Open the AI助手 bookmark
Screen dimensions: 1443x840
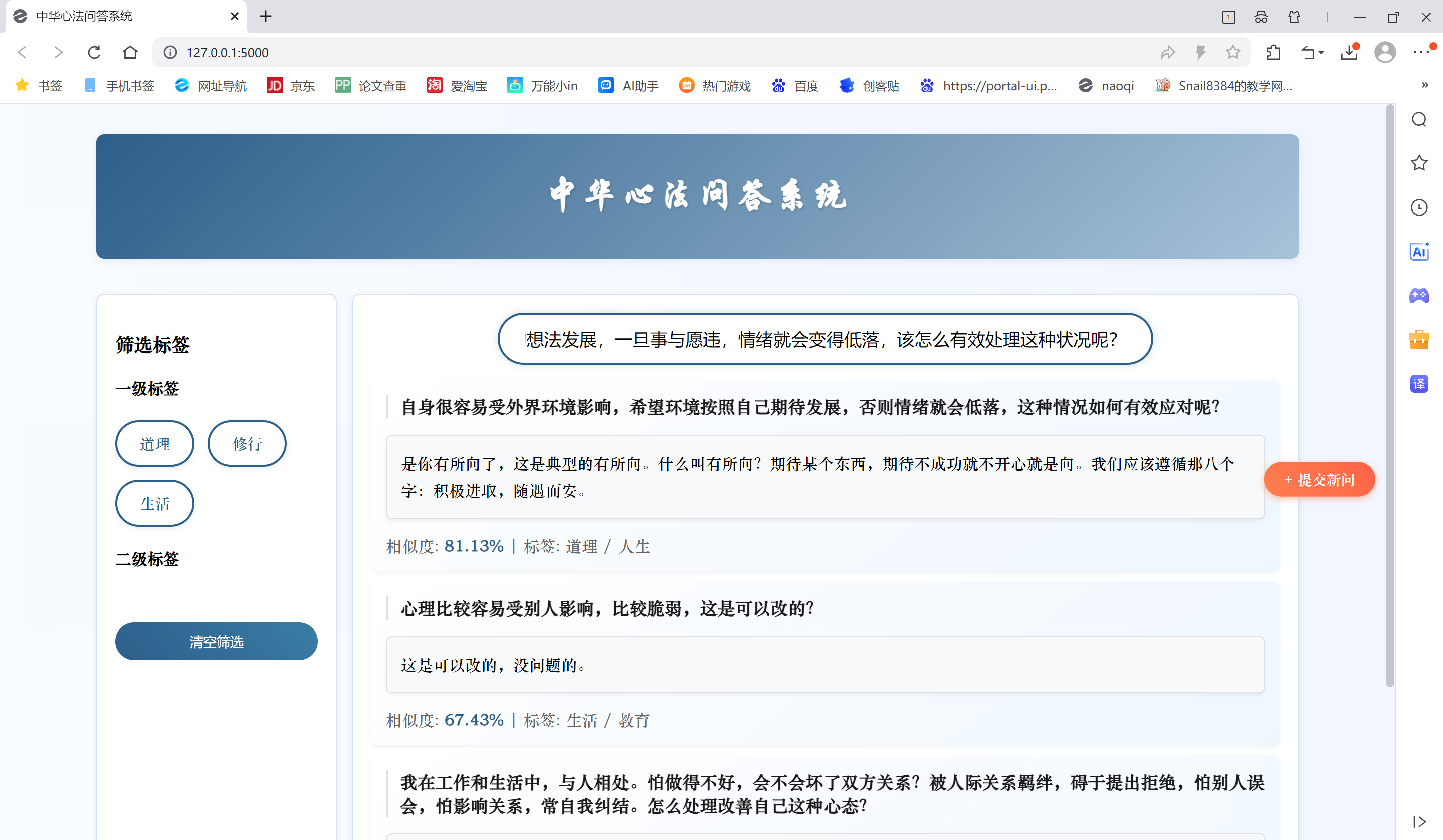[629, 86]
